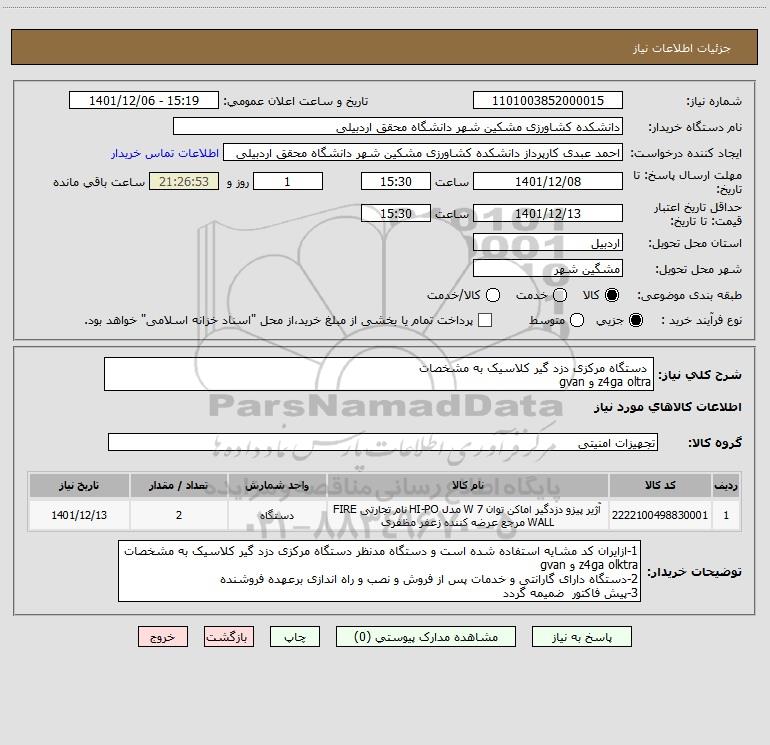The image size is (770, 745).
Task: Click the تعداد / مقدار column header
Action: 179,485
